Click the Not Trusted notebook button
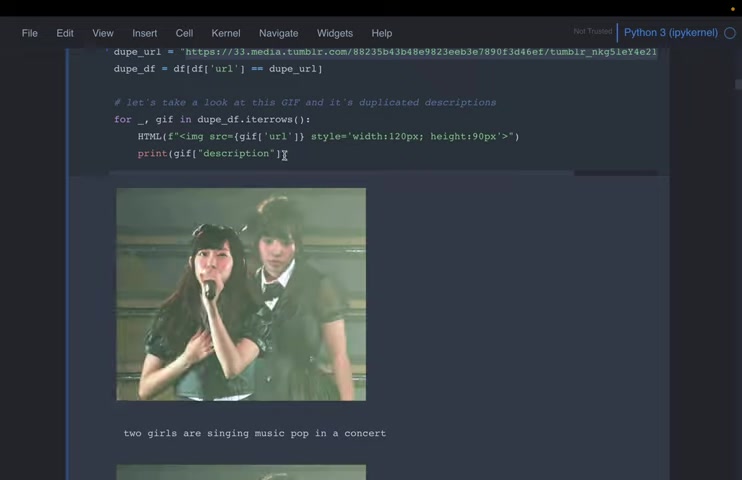742x480 pixels. pyautogui.click(x=592, y=31)
